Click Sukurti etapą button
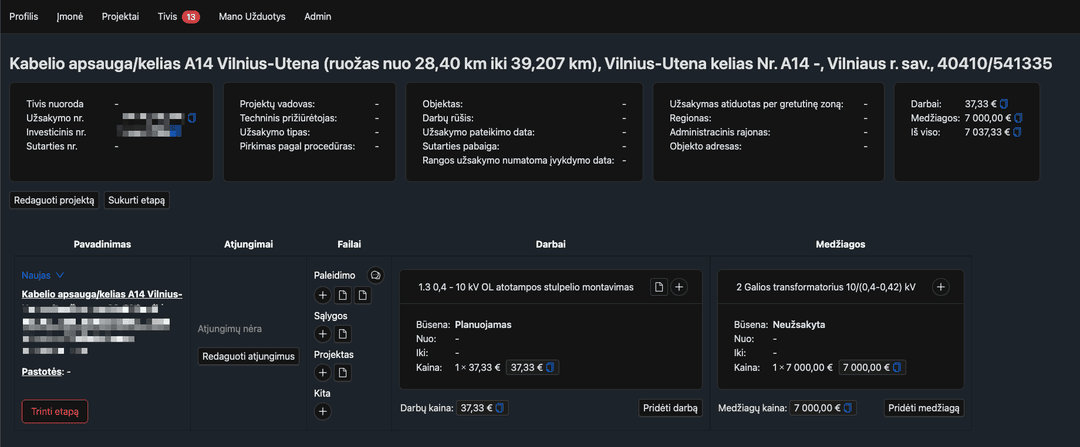Screen dimensions: 1080x447 (136, 200)
